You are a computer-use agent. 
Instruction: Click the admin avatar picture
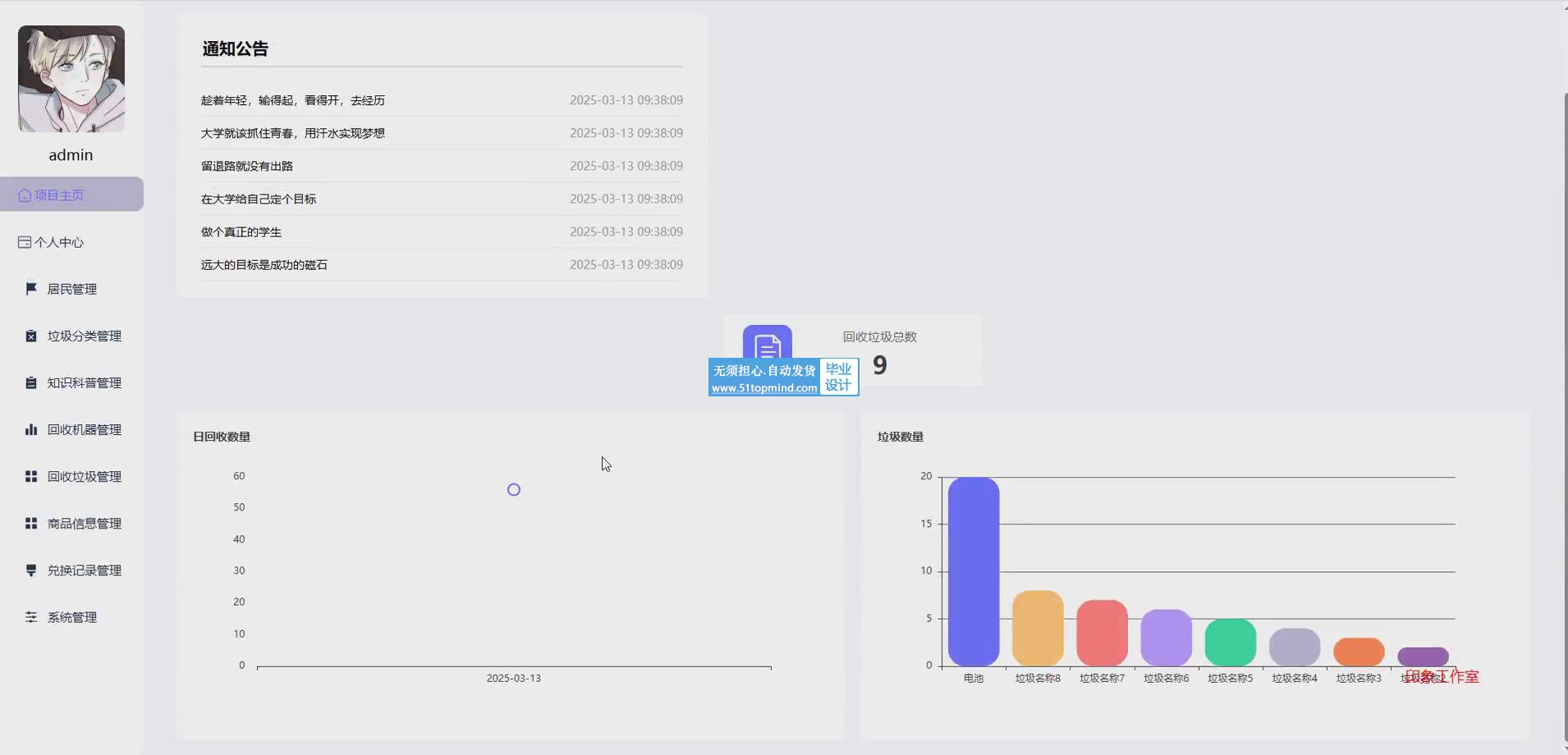pyautogui.click(x=71, y=79)
